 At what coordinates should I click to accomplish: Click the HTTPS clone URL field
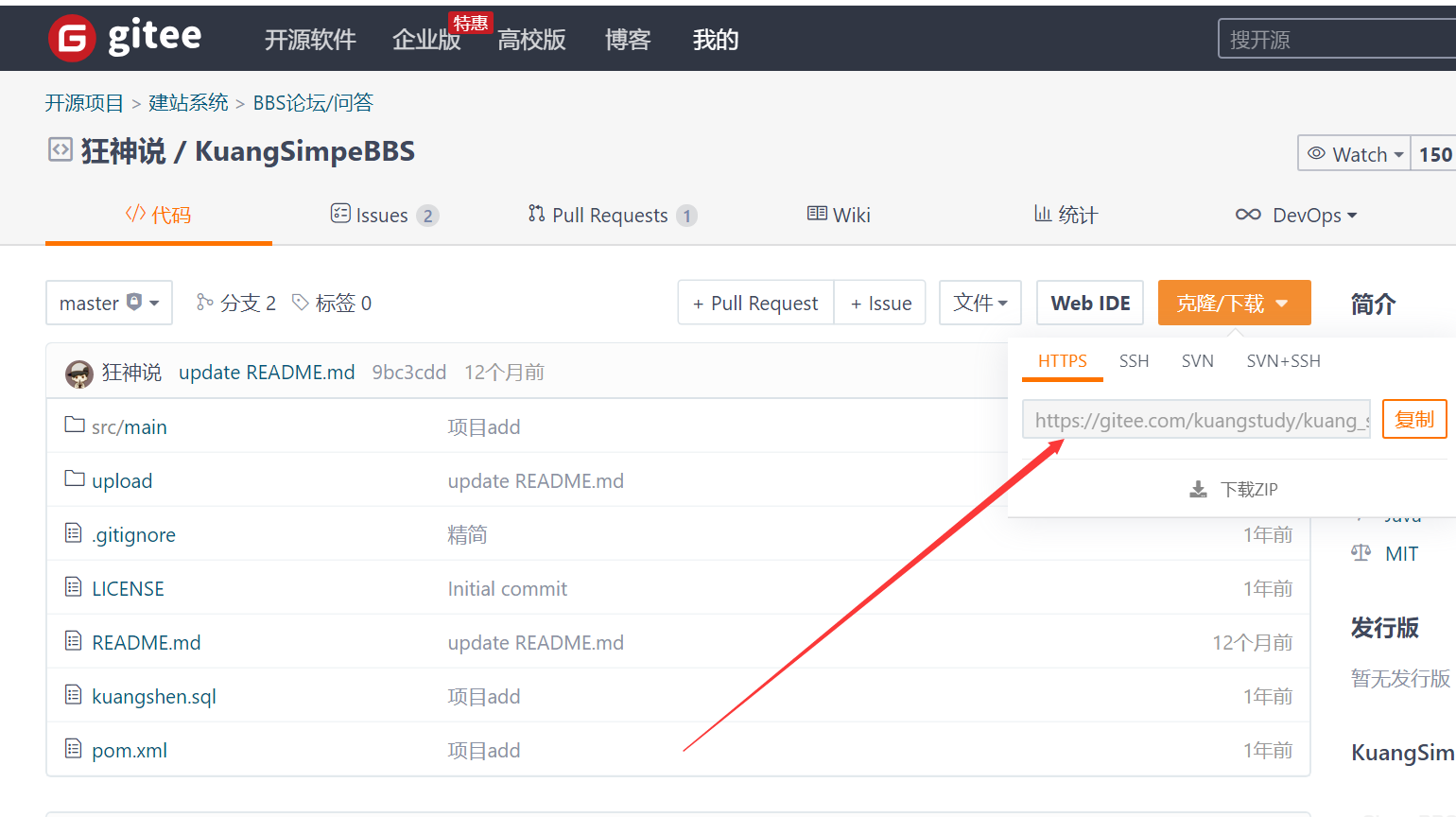(1196, 420)
